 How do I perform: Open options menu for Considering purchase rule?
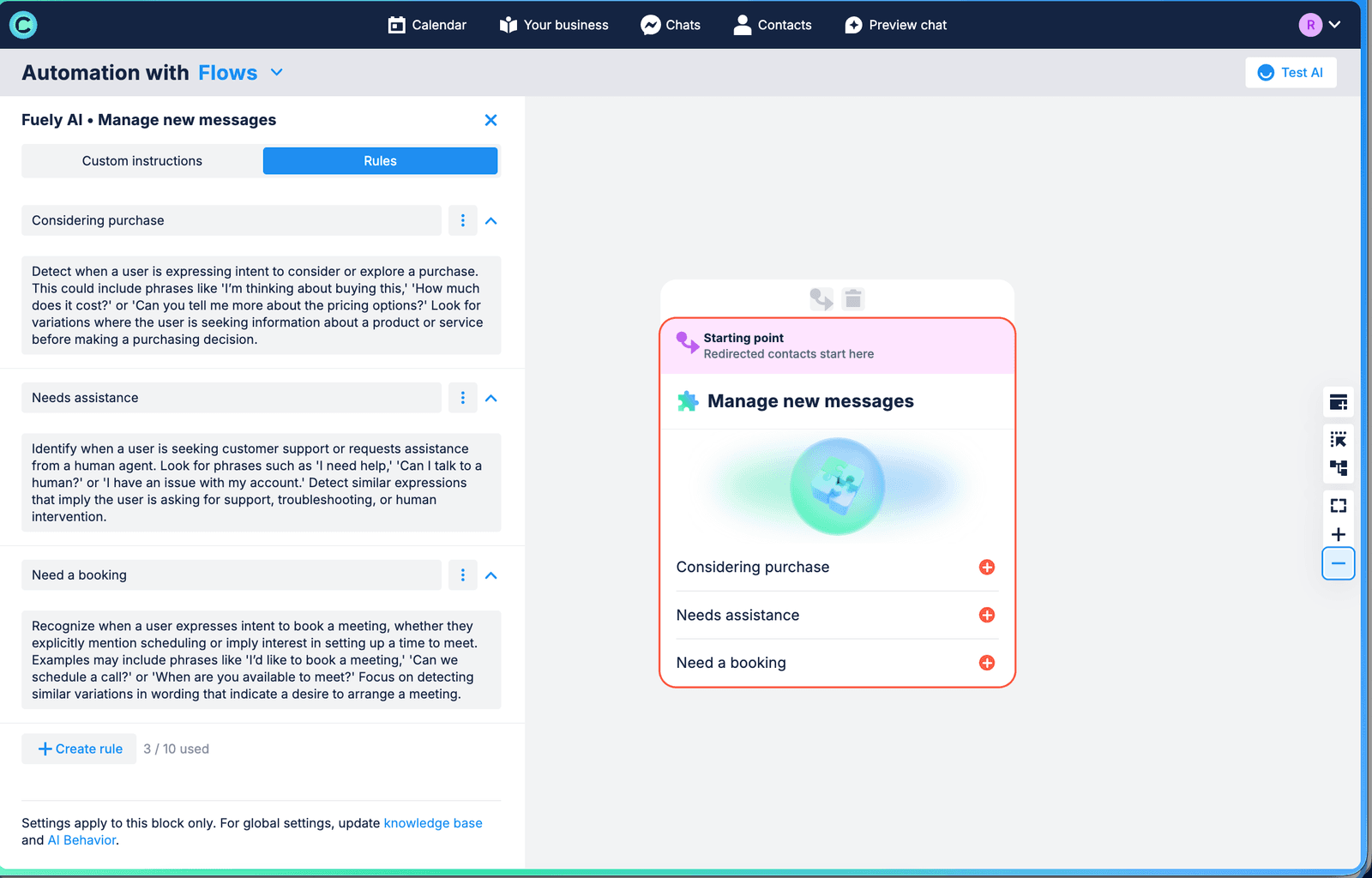[463, 220]
